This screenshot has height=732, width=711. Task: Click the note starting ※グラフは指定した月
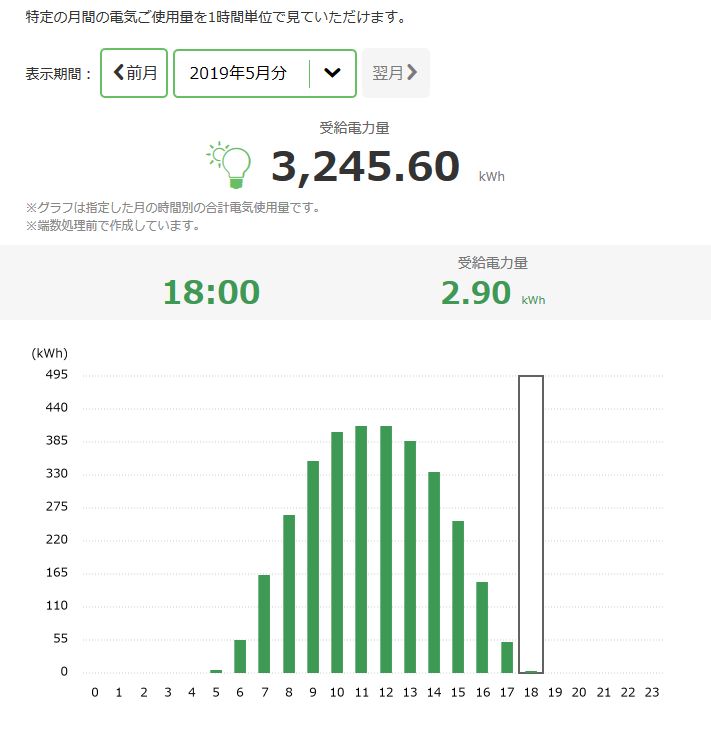[173, 207]
